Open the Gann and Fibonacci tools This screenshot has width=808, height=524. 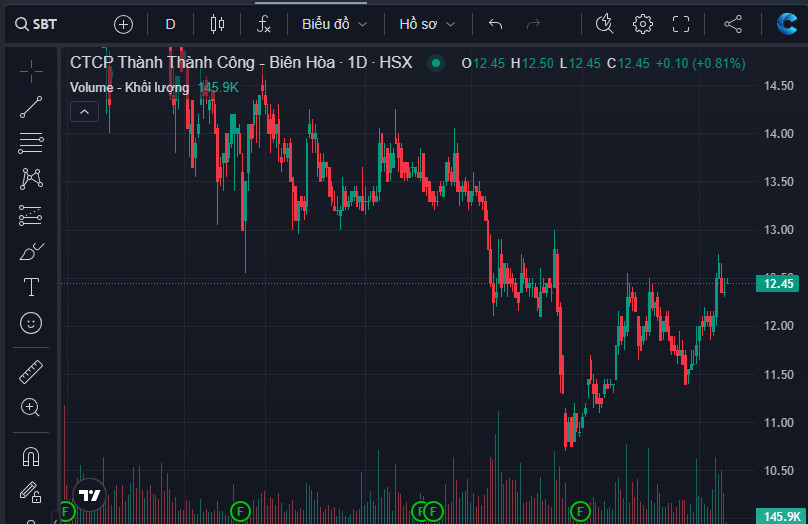click(31, 143)
